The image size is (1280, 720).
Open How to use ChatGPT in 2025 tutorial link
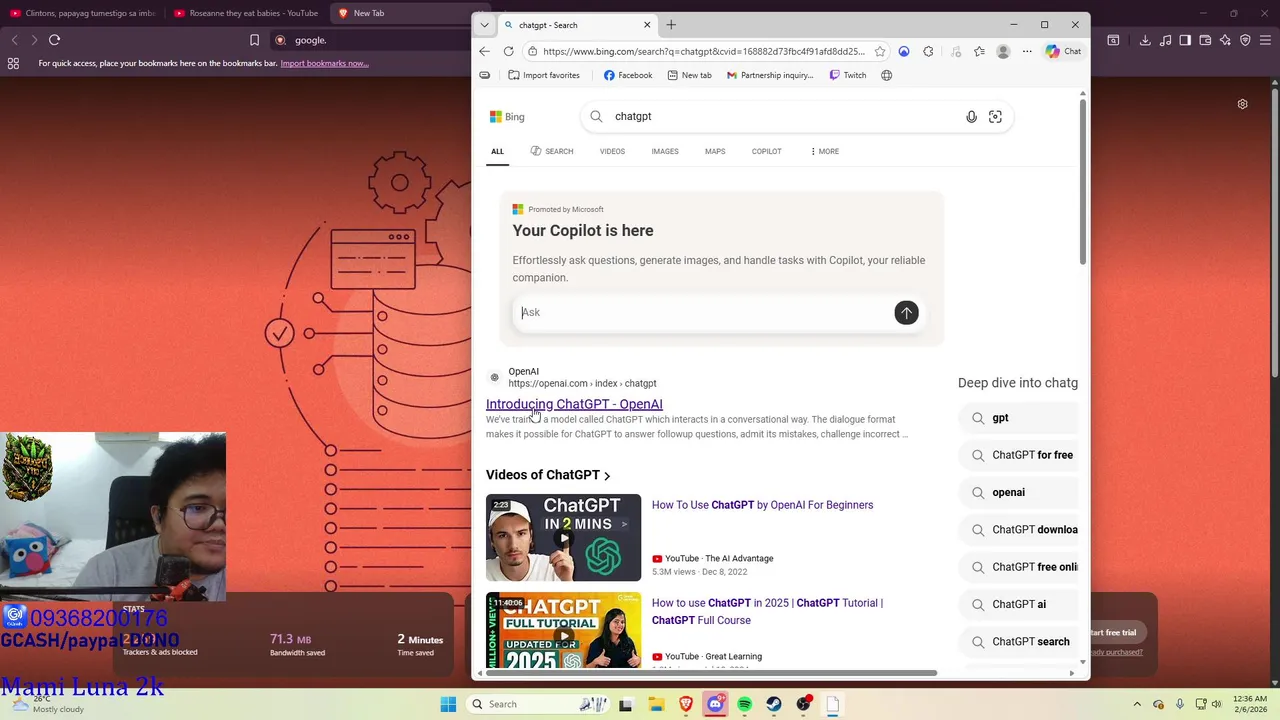pos(767,611)
